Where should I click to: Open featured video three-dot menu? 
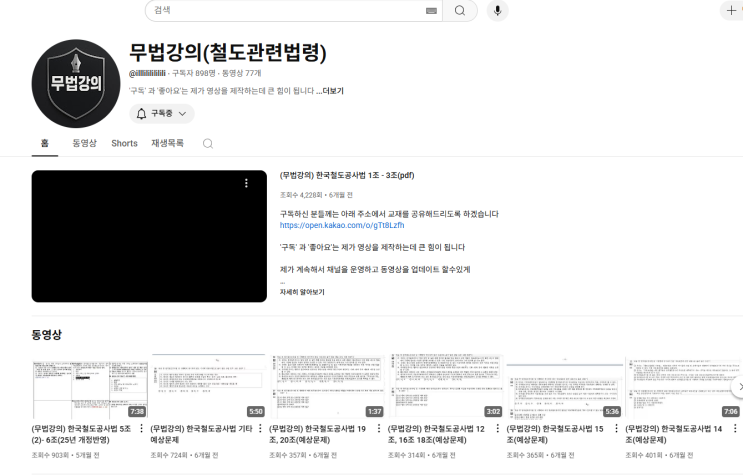(246, 183)
